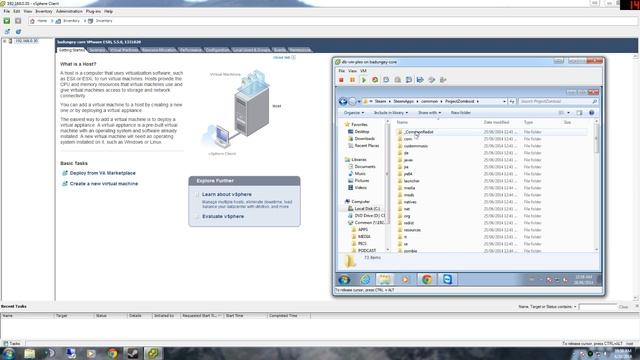The width and height of the screenshot is (640, 360).
Task: Open the VM menu in console window
Action: [363, 71]
